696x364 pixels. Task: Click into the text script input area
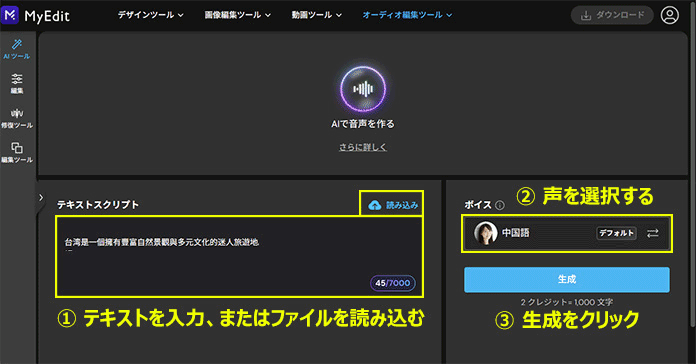(x=239, y=257)
